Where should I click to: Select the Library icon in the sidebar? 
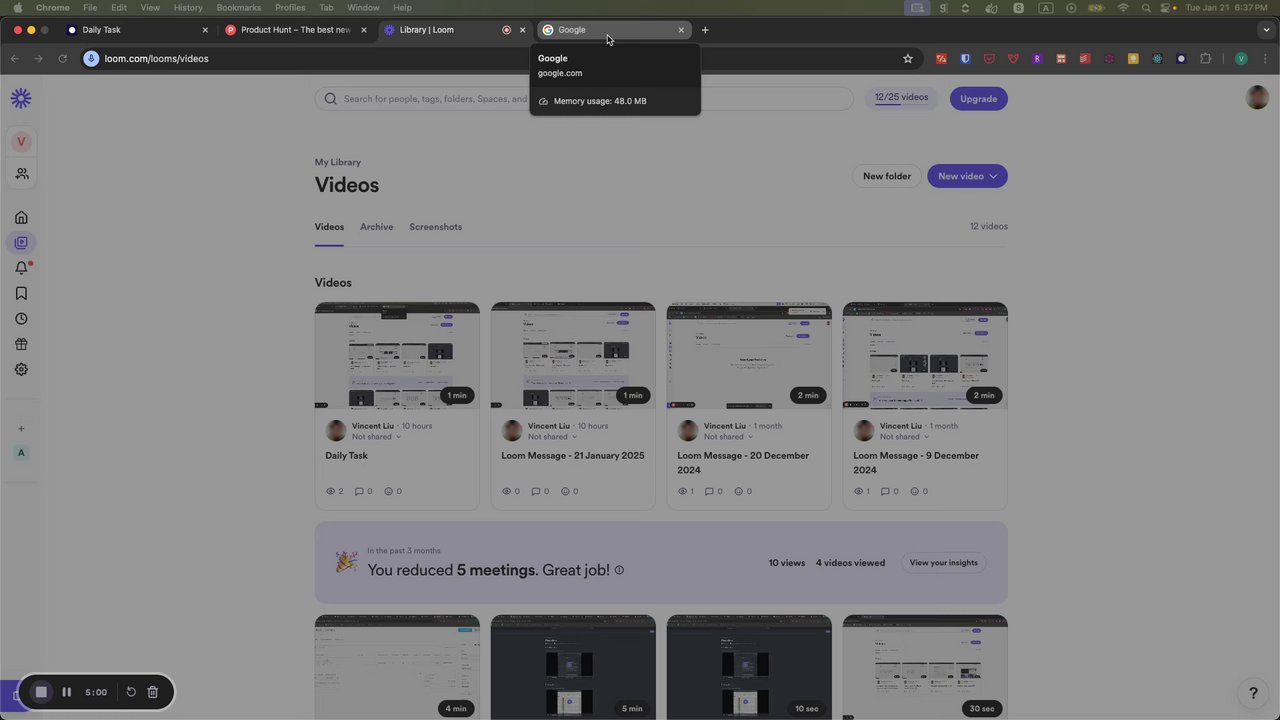[x=21, y=243]
